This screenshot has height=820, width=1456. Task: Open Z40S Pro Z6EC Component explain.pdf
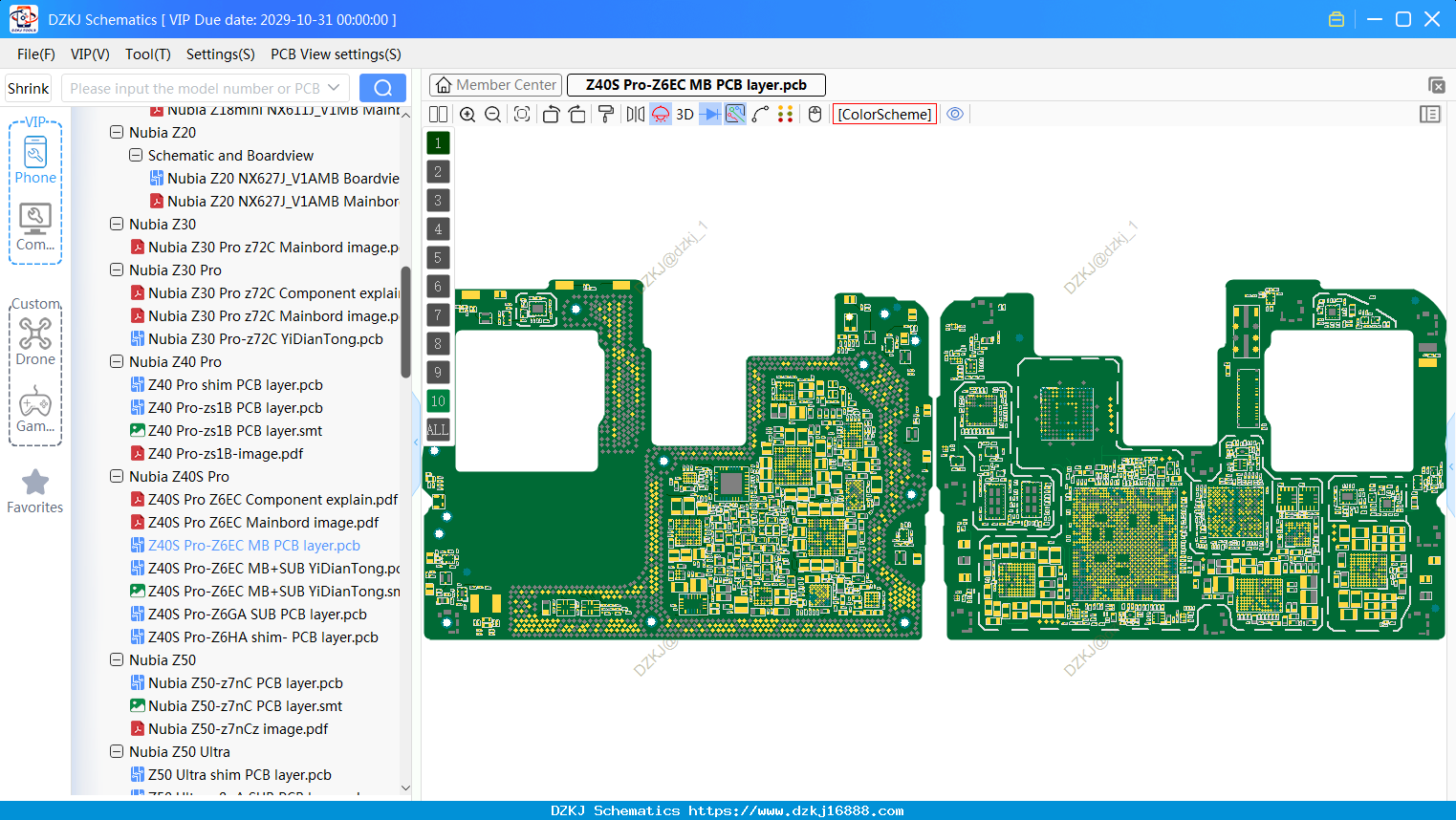(272, 500)
